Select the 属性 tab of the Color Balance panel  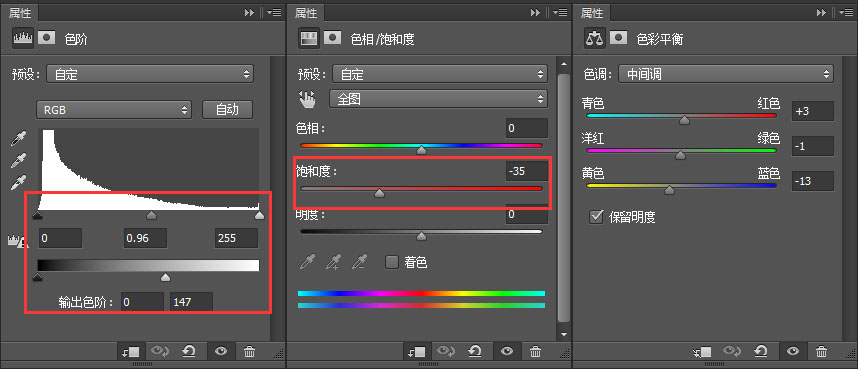[x=592, y=13]
